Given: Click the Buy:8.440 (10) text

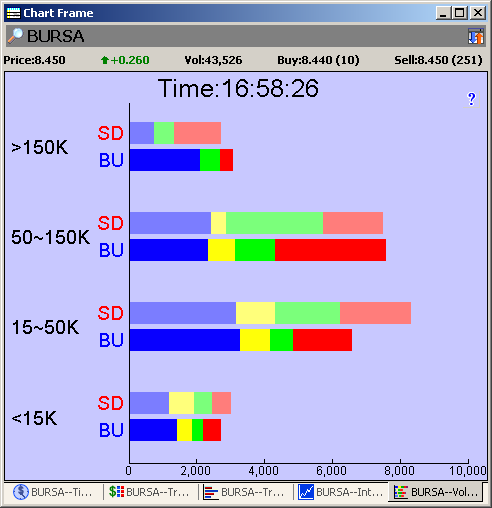Looking at the screenshot, I should pyautogui.click(x=318, y=60).
